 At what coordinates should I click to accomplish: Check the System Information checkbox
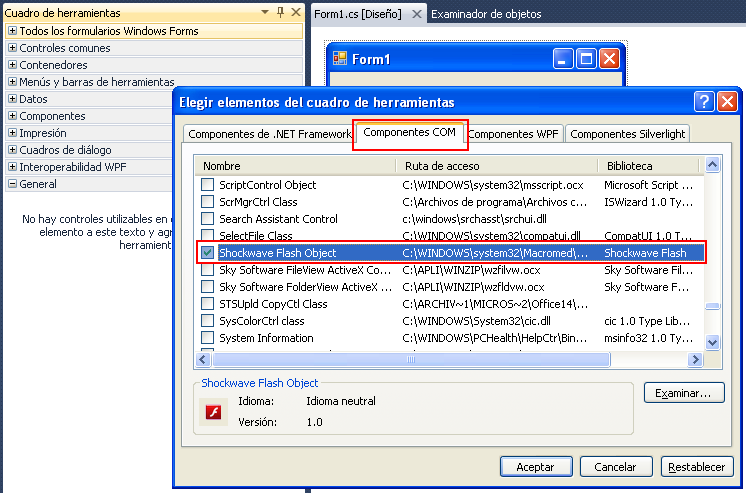207,338
